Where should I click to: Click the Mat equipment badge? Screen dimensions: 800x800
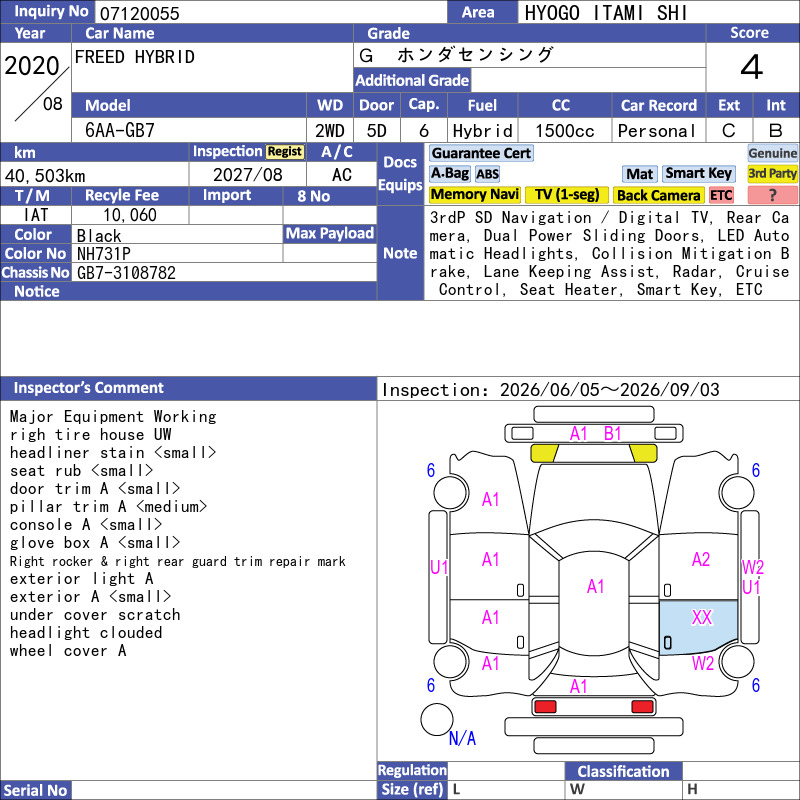point(639,174)
